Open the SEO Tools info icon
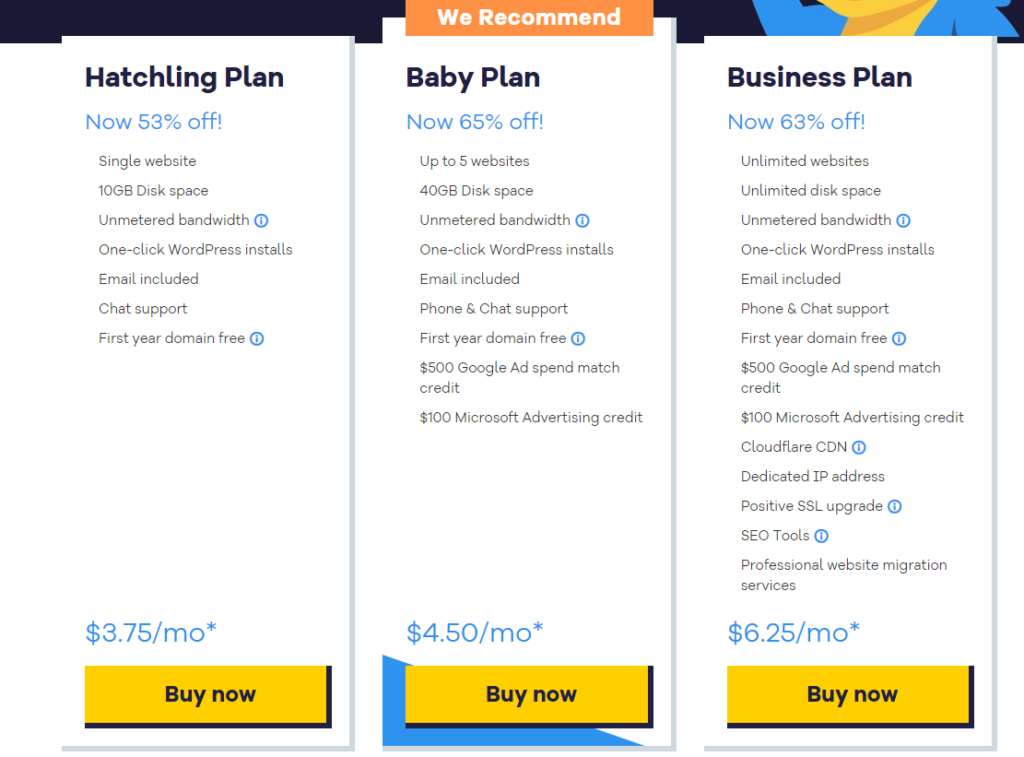1024x757 pixels. click(x=822, y=536)
